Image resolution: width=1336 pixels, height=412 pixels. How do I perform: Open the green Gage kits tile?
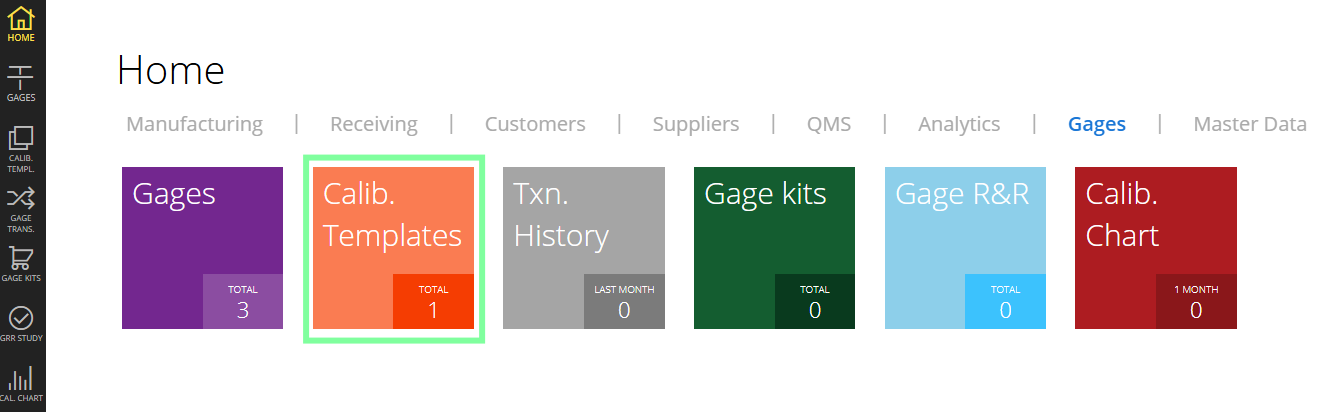pyautogui.click(x=775, y=247)
